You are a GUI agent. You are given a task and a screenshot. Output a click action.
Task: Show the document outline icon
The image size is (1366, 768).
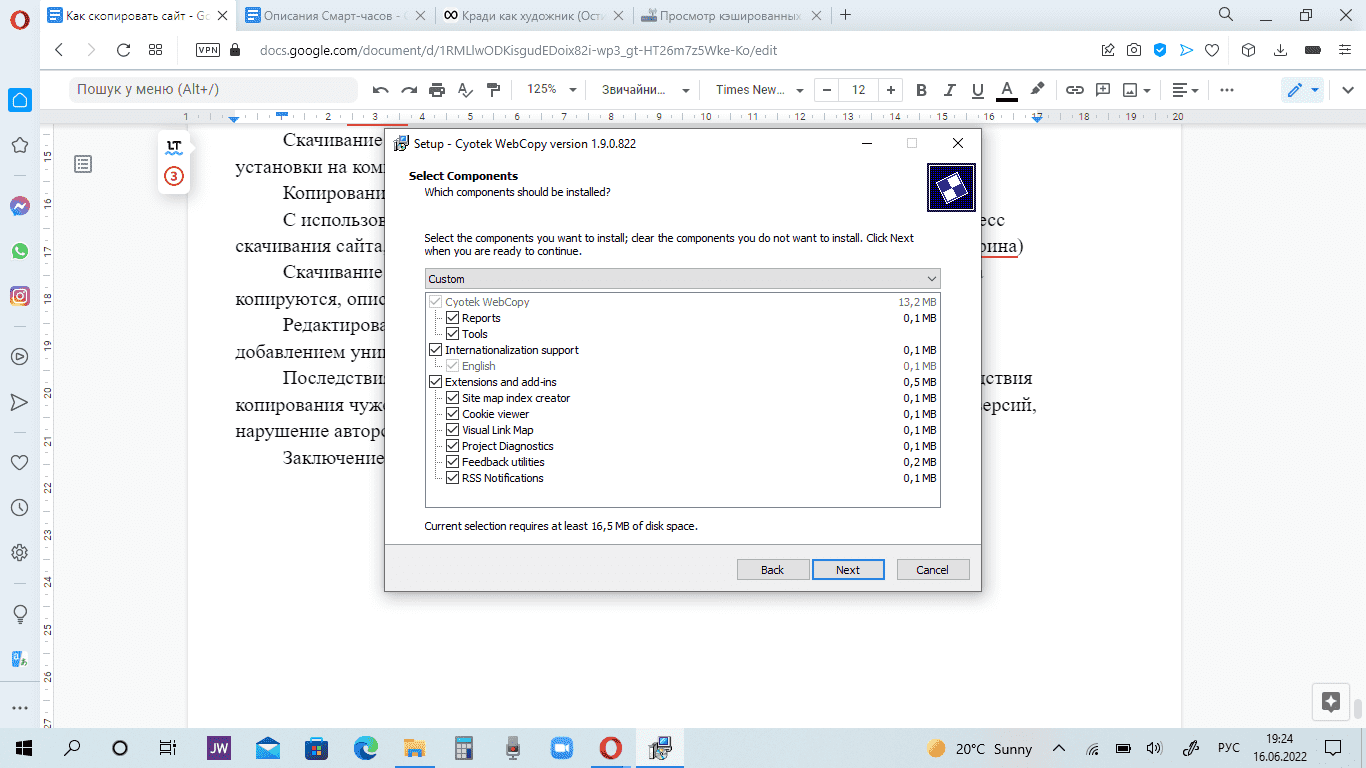pyautogui.click(x=83, y=163)
